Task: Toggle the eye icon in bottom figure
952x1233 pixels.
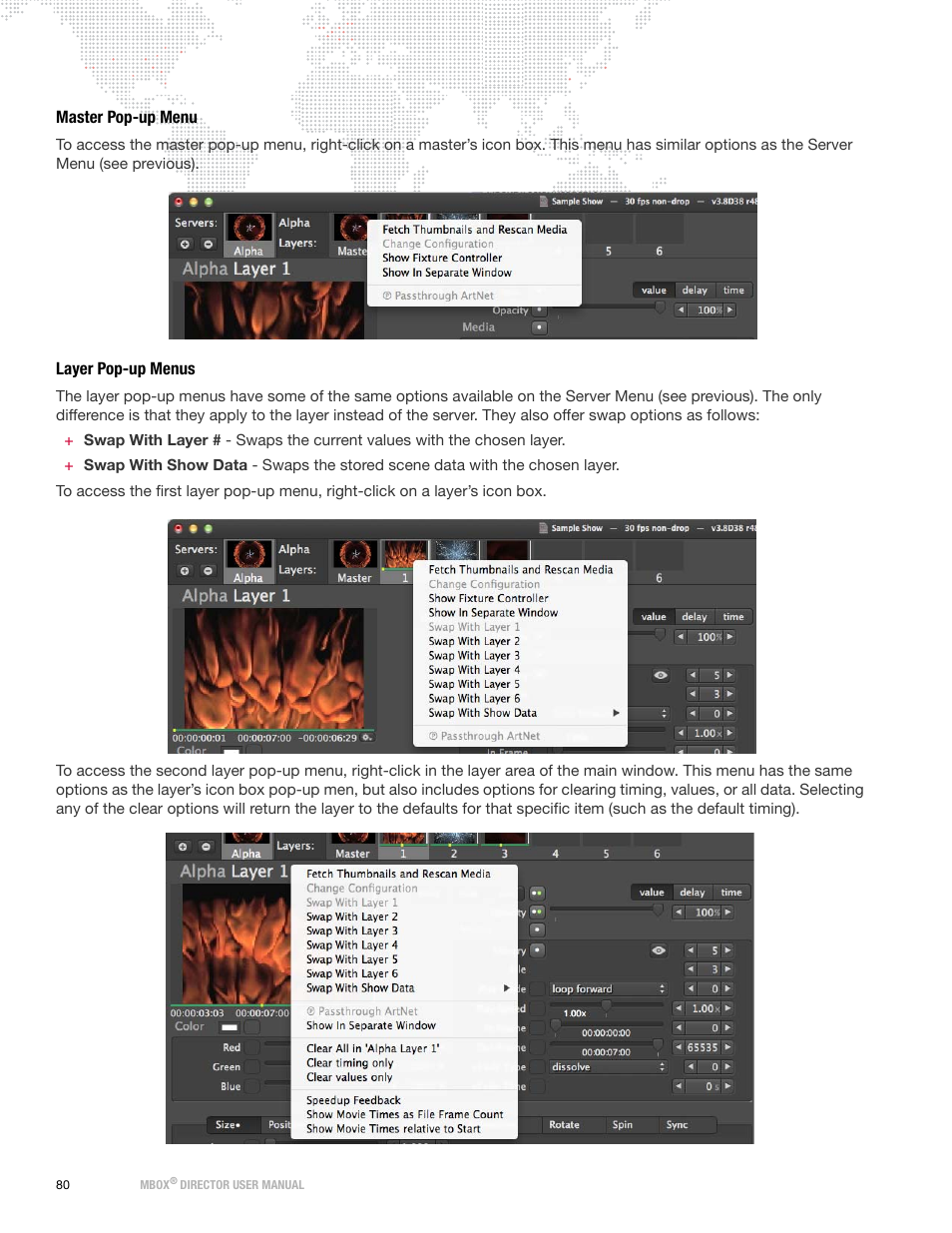Action: (x=659, y=950)
